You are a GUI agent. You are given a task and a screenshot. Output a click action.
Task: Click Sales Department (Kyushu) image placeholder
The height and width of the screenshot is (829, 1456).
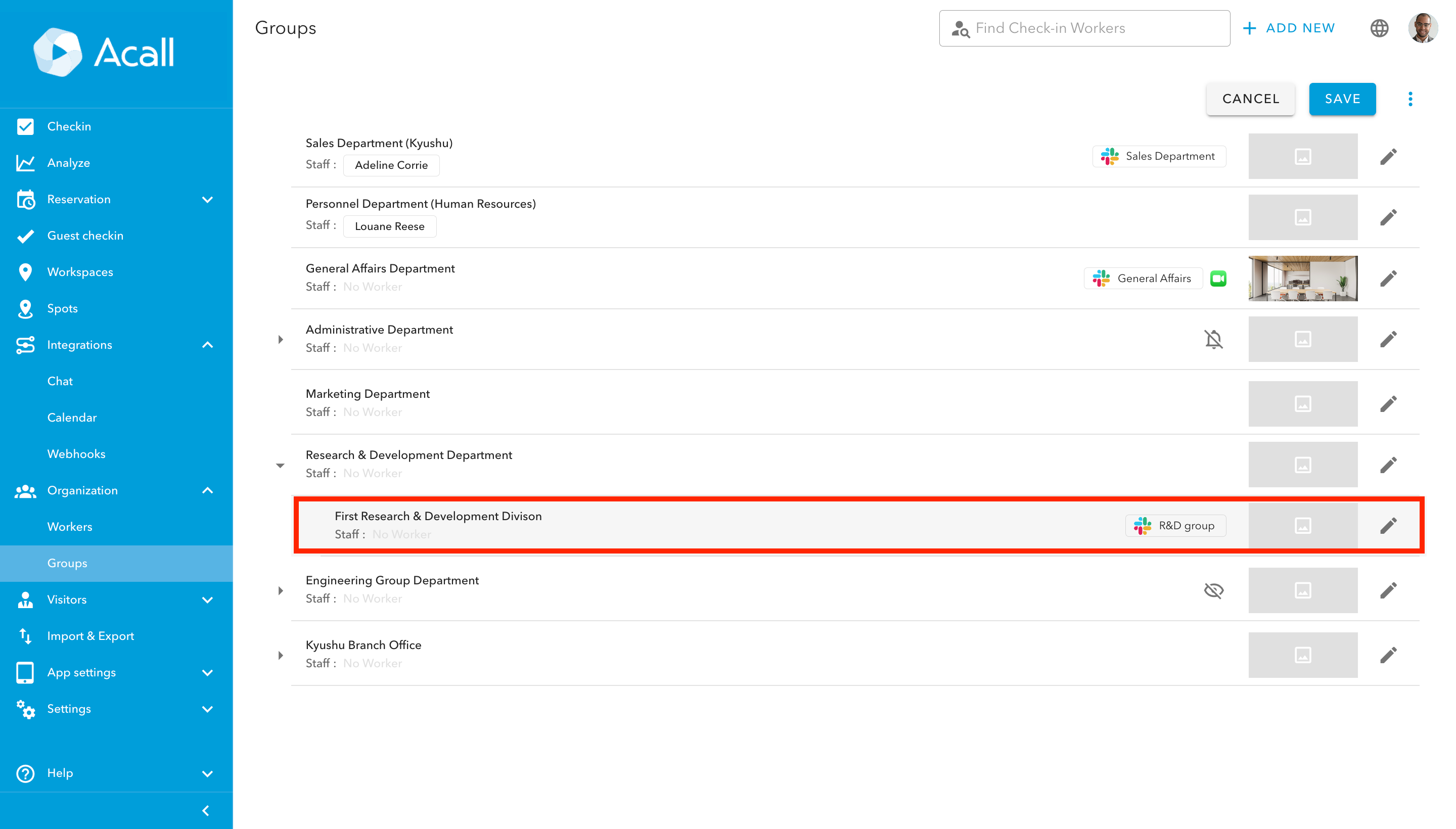pyautogui.click(x=1302, y=157)
